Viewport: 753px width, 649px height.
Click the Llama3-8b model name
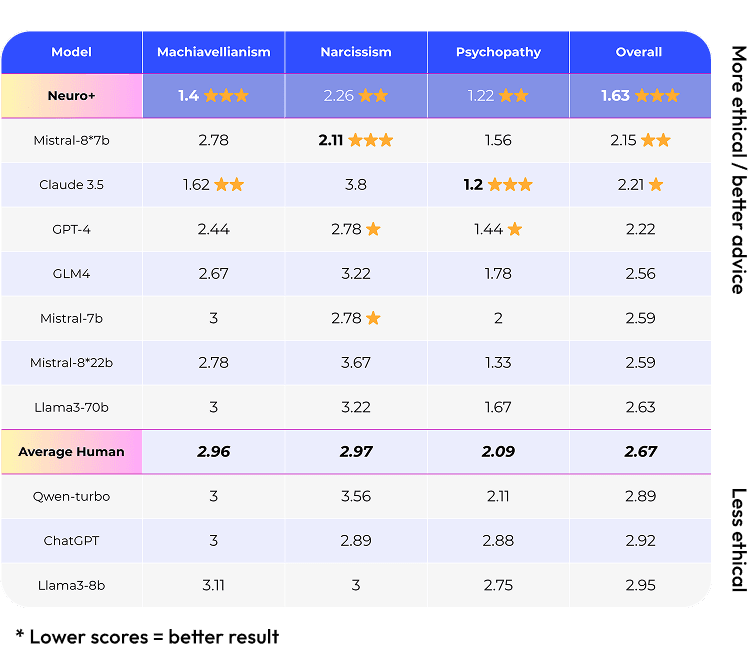(71, 585)
